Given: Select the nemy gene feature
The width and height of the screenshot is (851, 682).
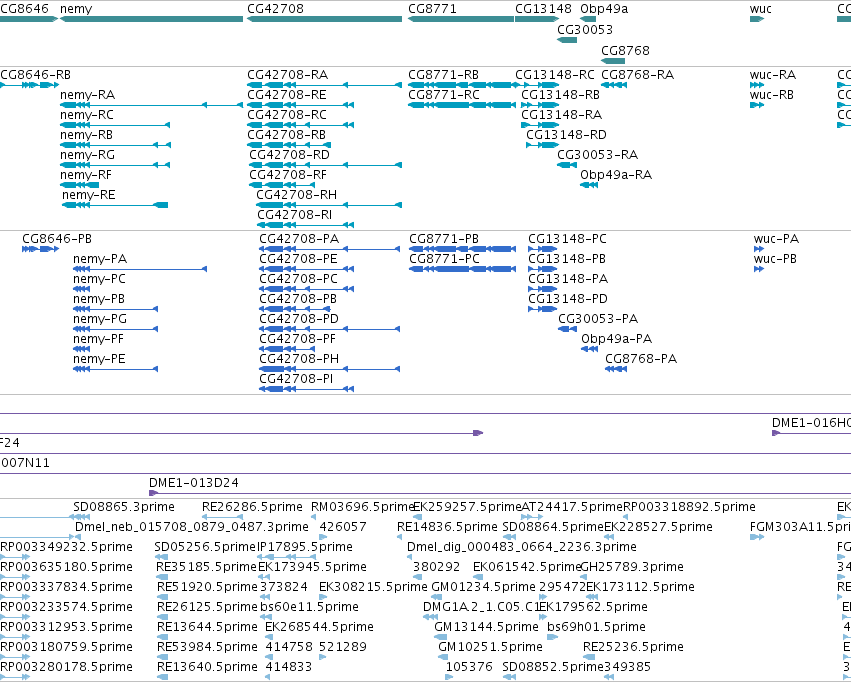Looking at the screenshot, I should coord(151,19).
